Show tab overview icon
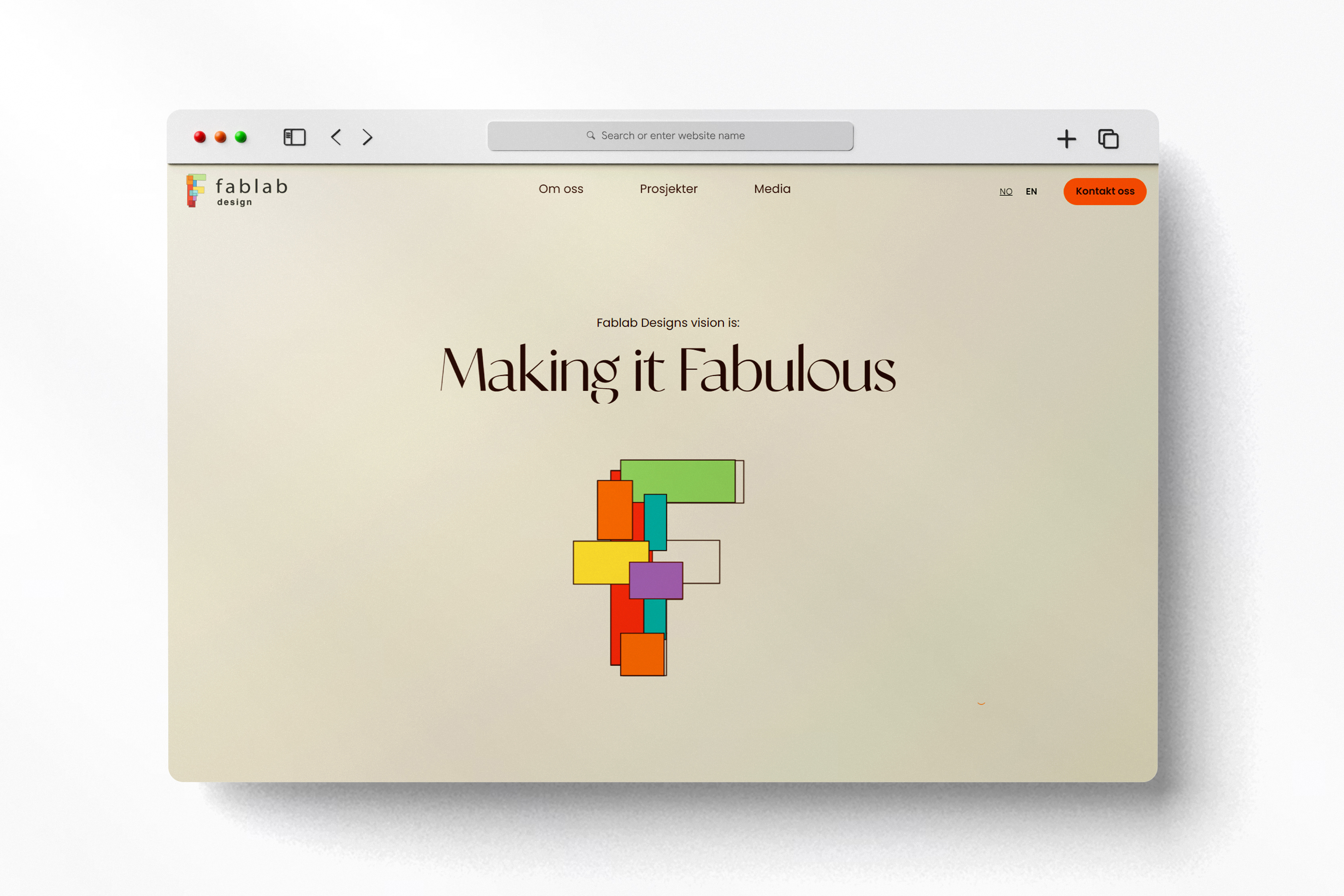 (1108, 139)
